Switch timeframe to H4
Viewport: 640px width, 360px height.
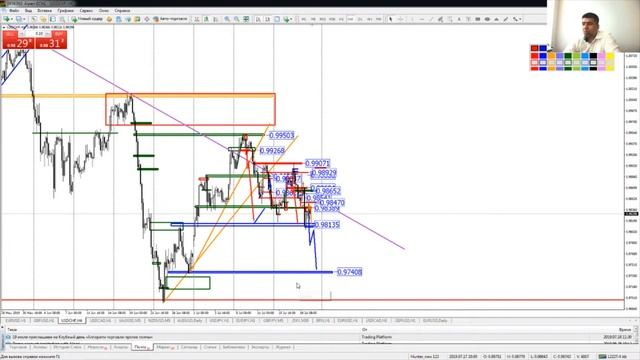(x=351, y=19)
